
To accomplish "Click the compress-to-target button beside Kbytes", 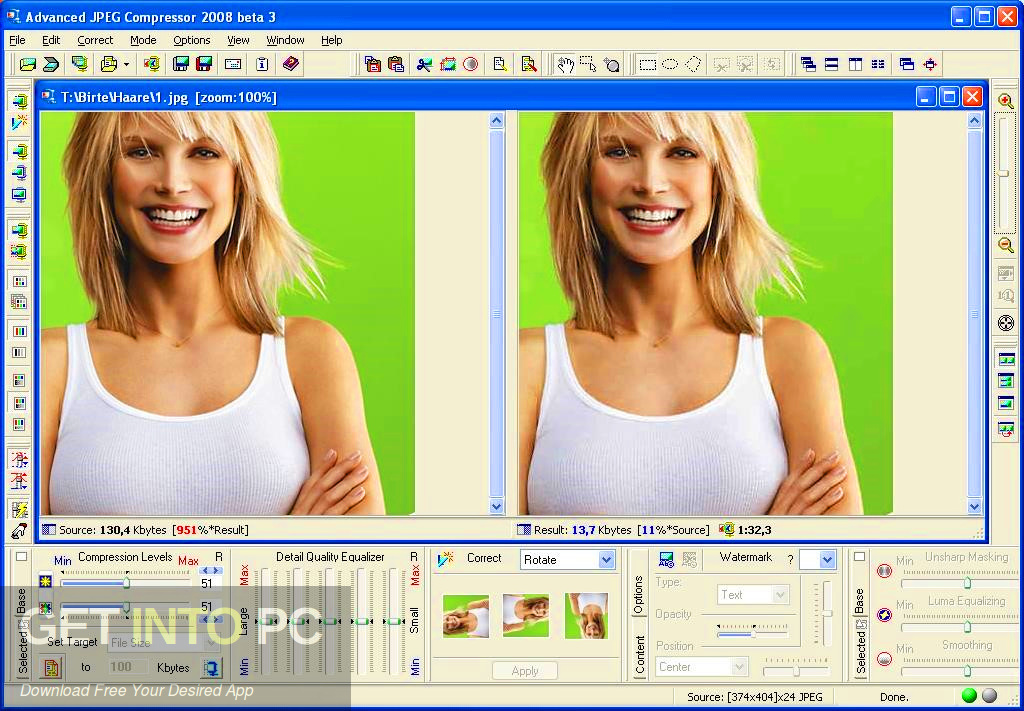I will (x=211, y=667).
